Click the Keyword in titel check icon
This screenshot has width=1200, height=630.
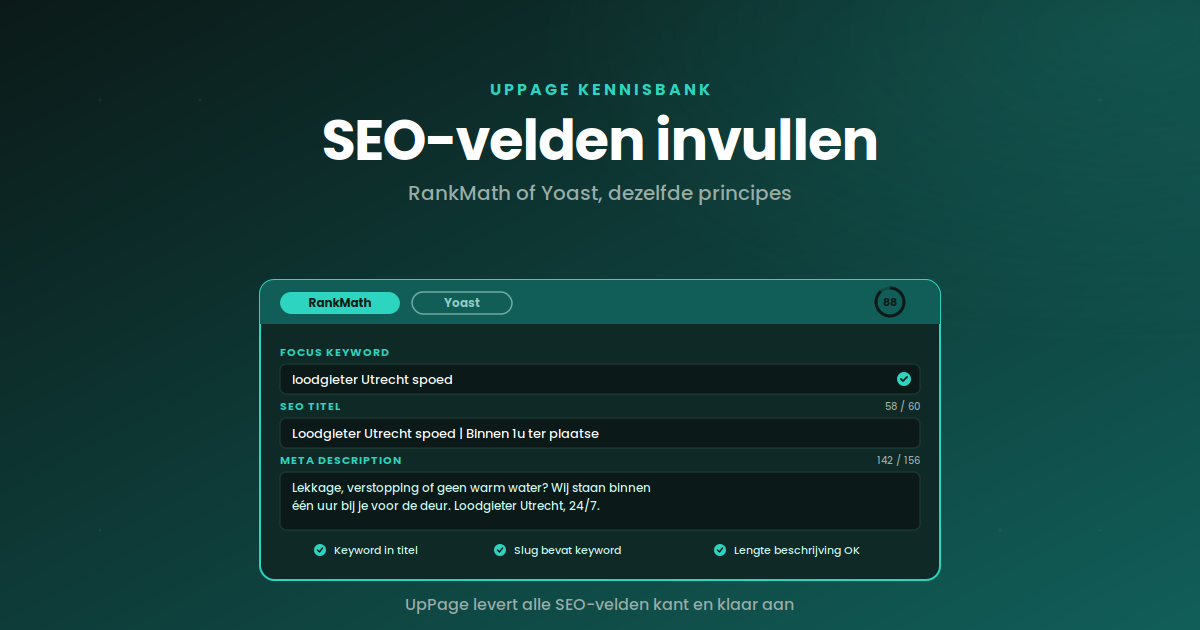[320, 550]
